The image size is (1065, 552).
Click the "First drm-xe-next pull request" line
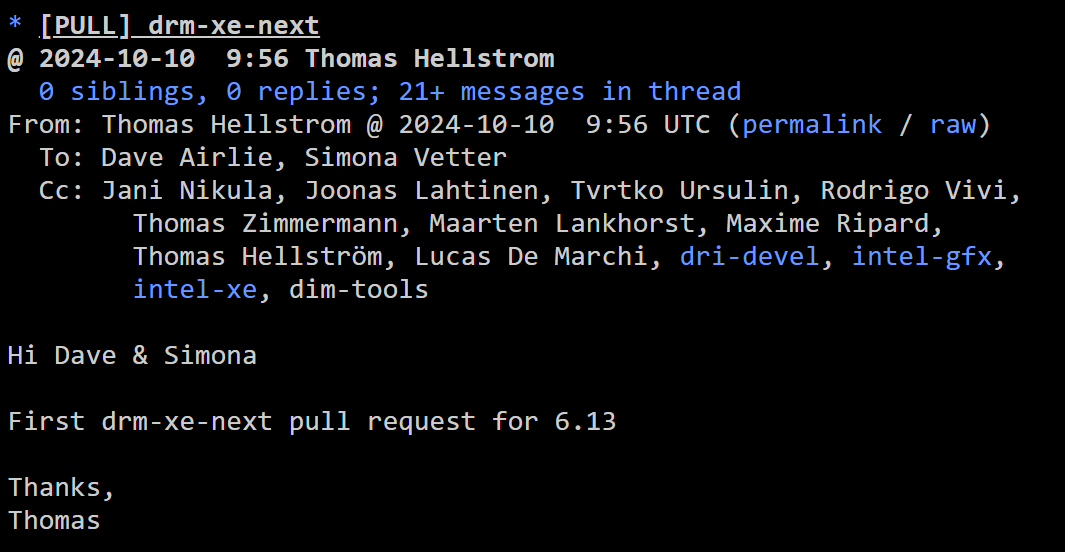pyautogui.click(x=311, y=422)
